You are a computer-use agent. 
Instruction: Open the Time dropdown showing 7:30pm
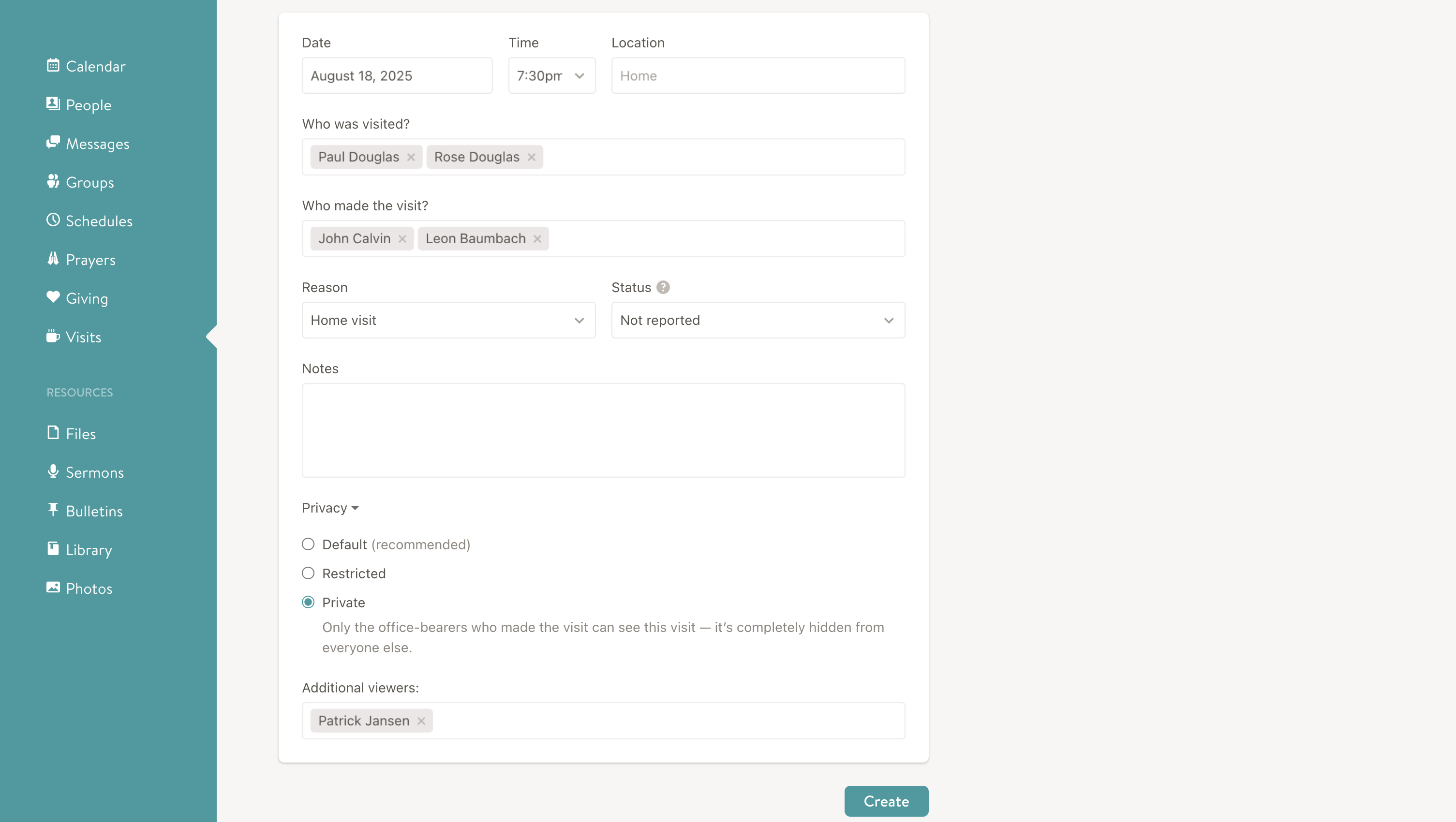(x=551, y=76)
